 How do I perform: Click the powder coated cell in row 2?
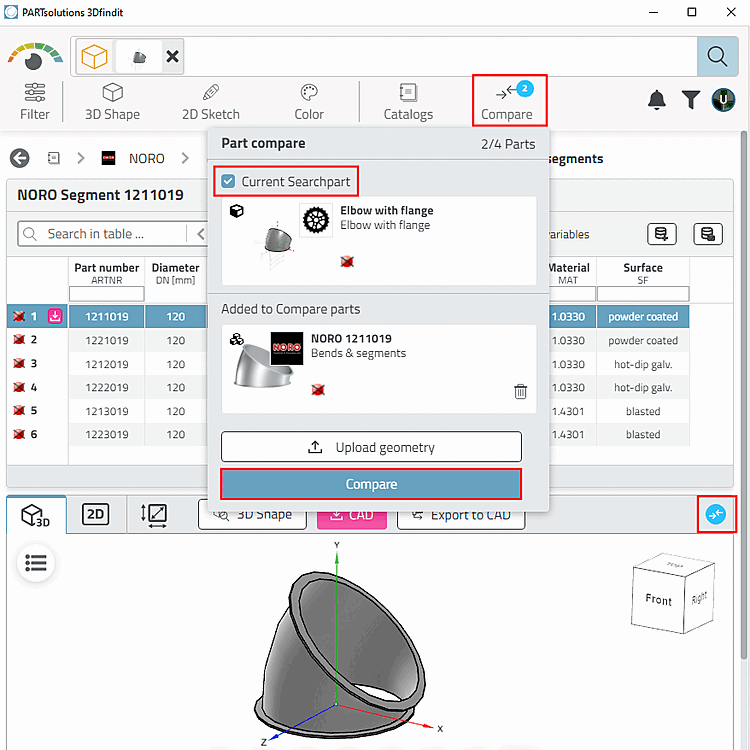coord(643,340)
